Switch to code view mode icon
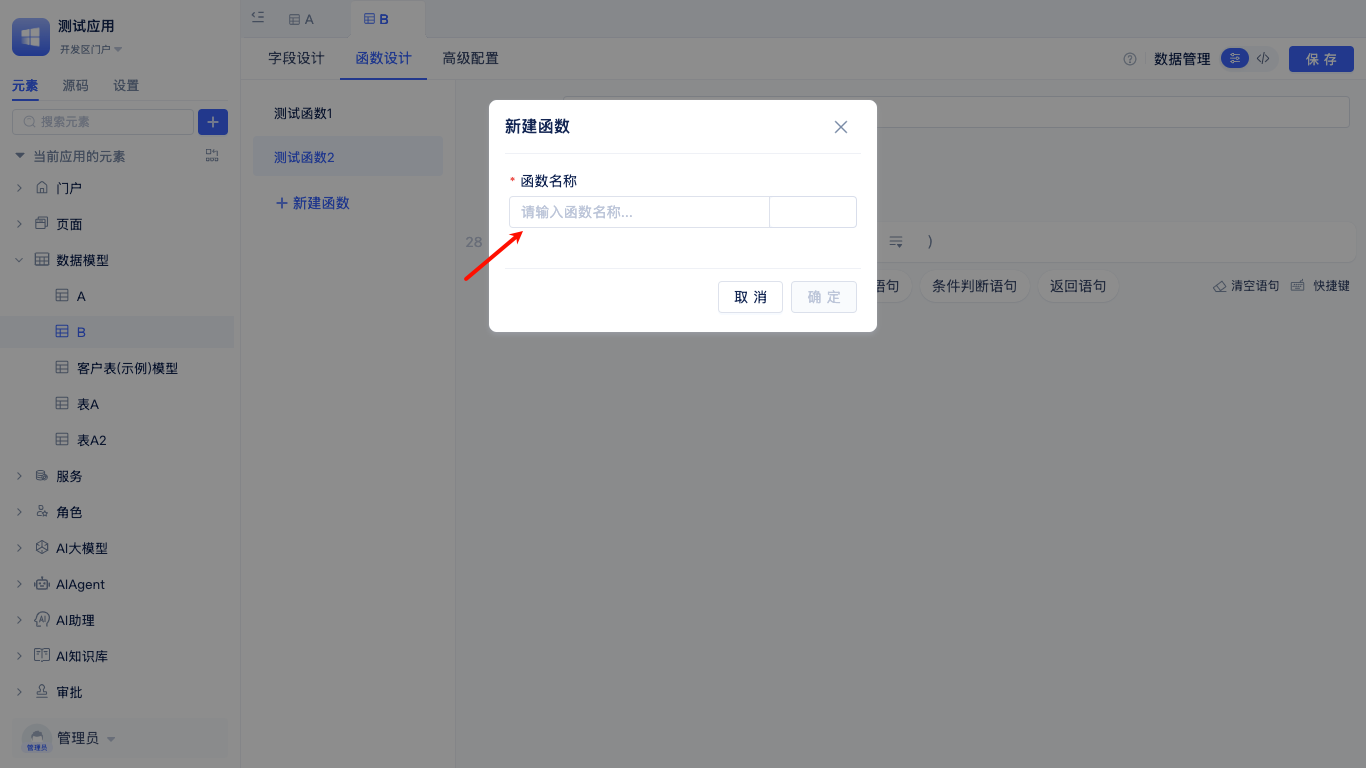The image size is (1366, 768). [x=1264, y=59]
